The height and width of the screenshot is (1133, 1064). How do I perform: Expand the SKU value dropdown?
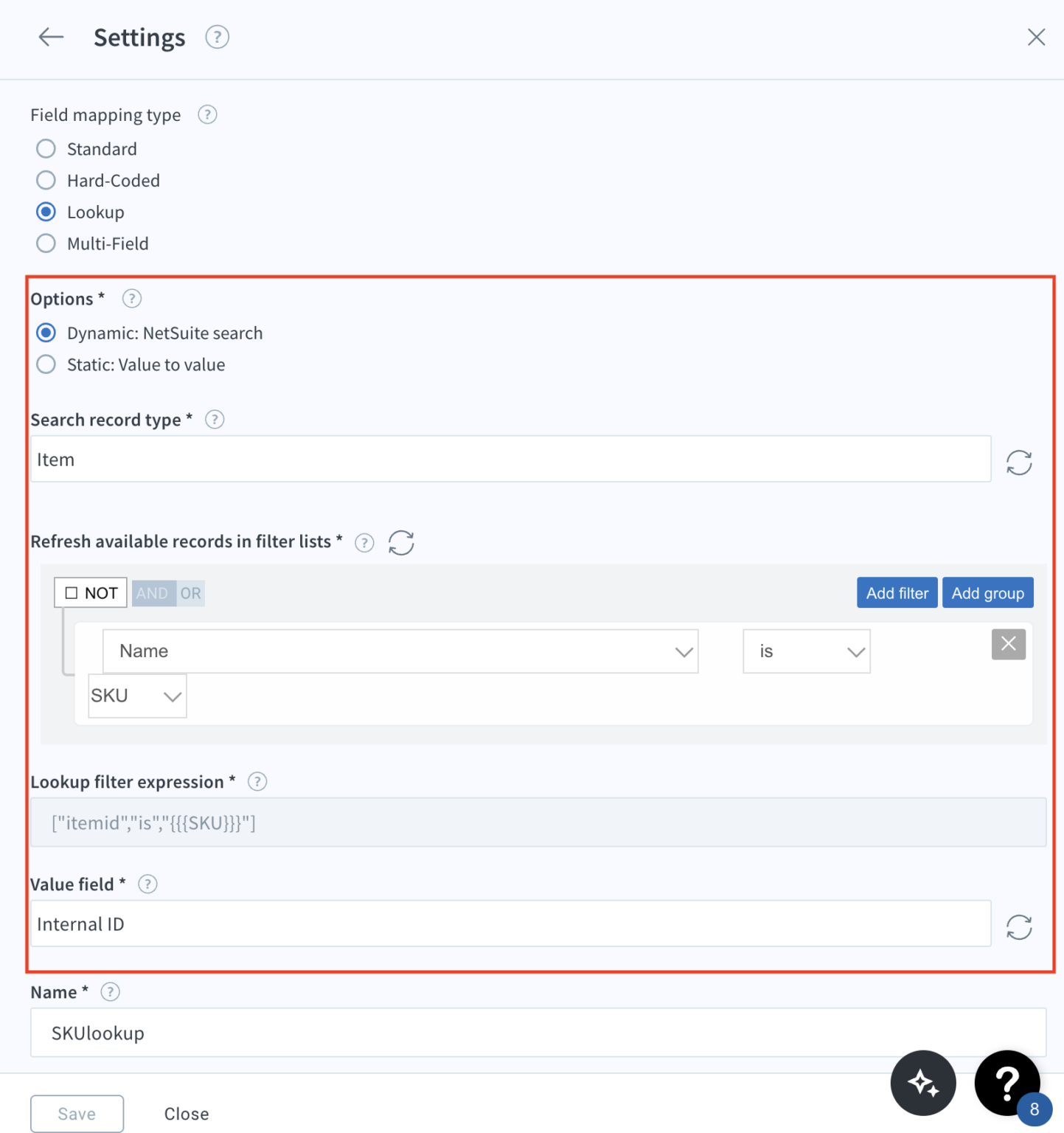(x=172, y=696)
